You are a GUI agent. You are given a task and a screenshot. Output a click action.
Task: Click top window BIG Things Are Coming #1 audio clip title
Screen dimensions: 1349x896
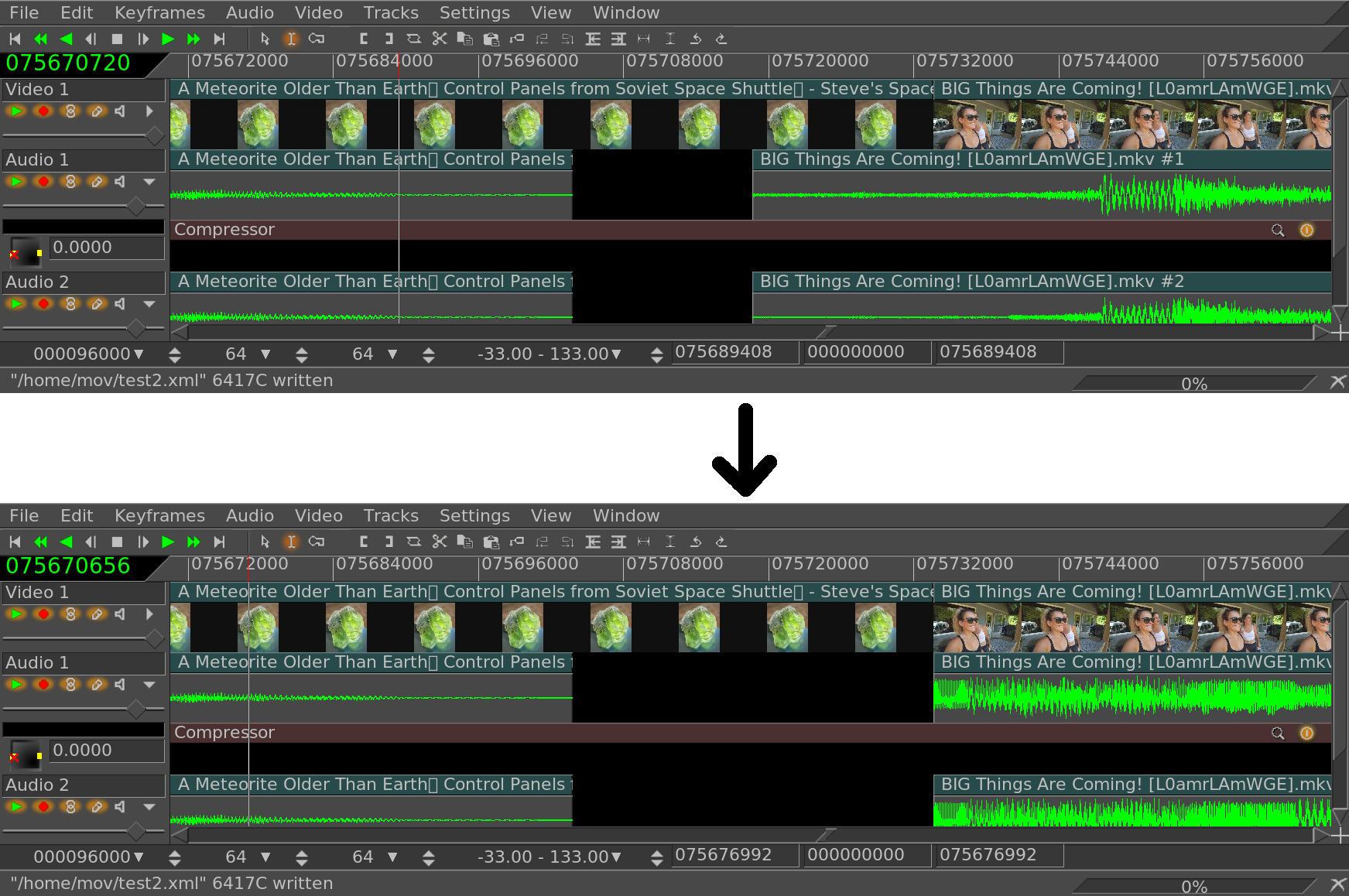click(971, 159)
